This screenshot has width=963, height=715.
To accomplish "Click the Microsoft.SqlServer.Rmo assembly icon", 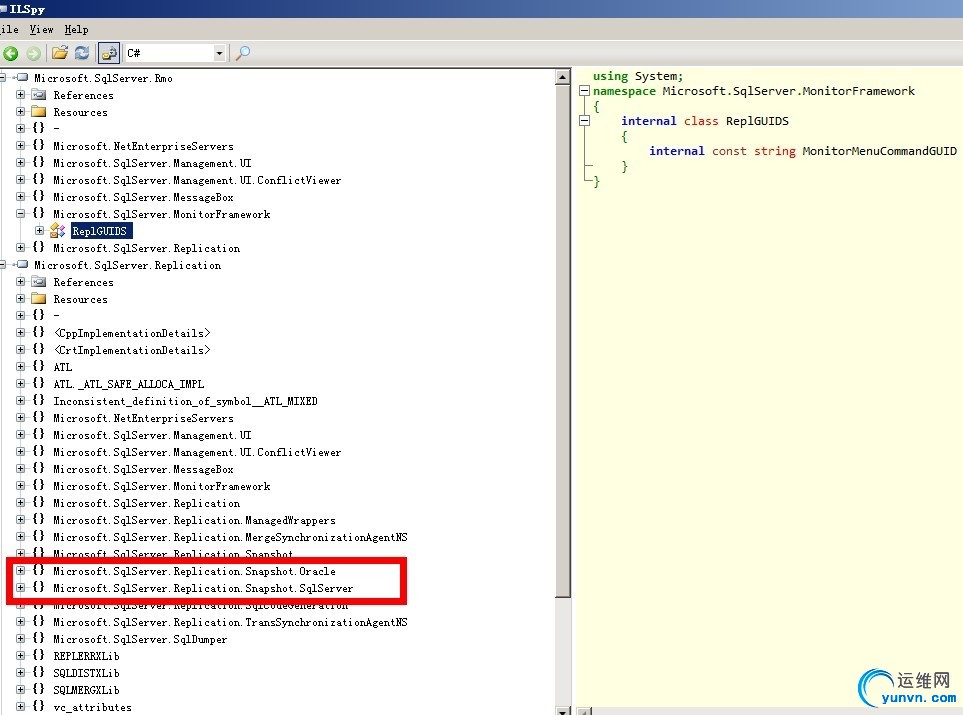I will (21, 78).
